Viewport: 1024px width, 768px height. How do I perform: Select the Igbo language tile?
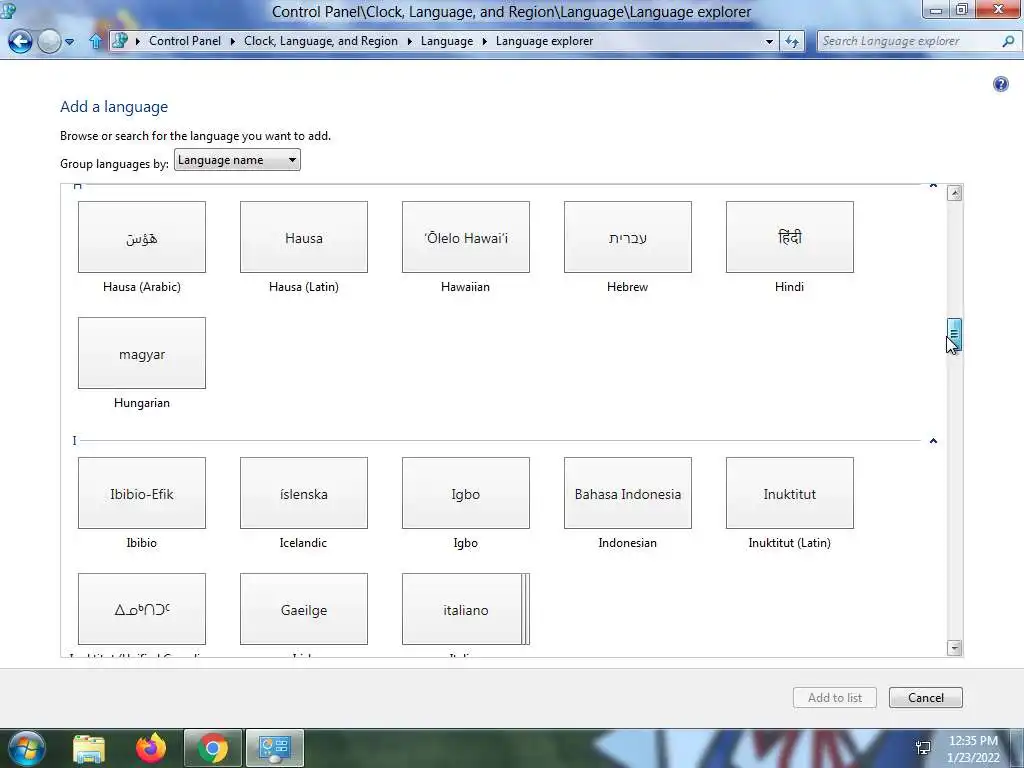(466, 493)
